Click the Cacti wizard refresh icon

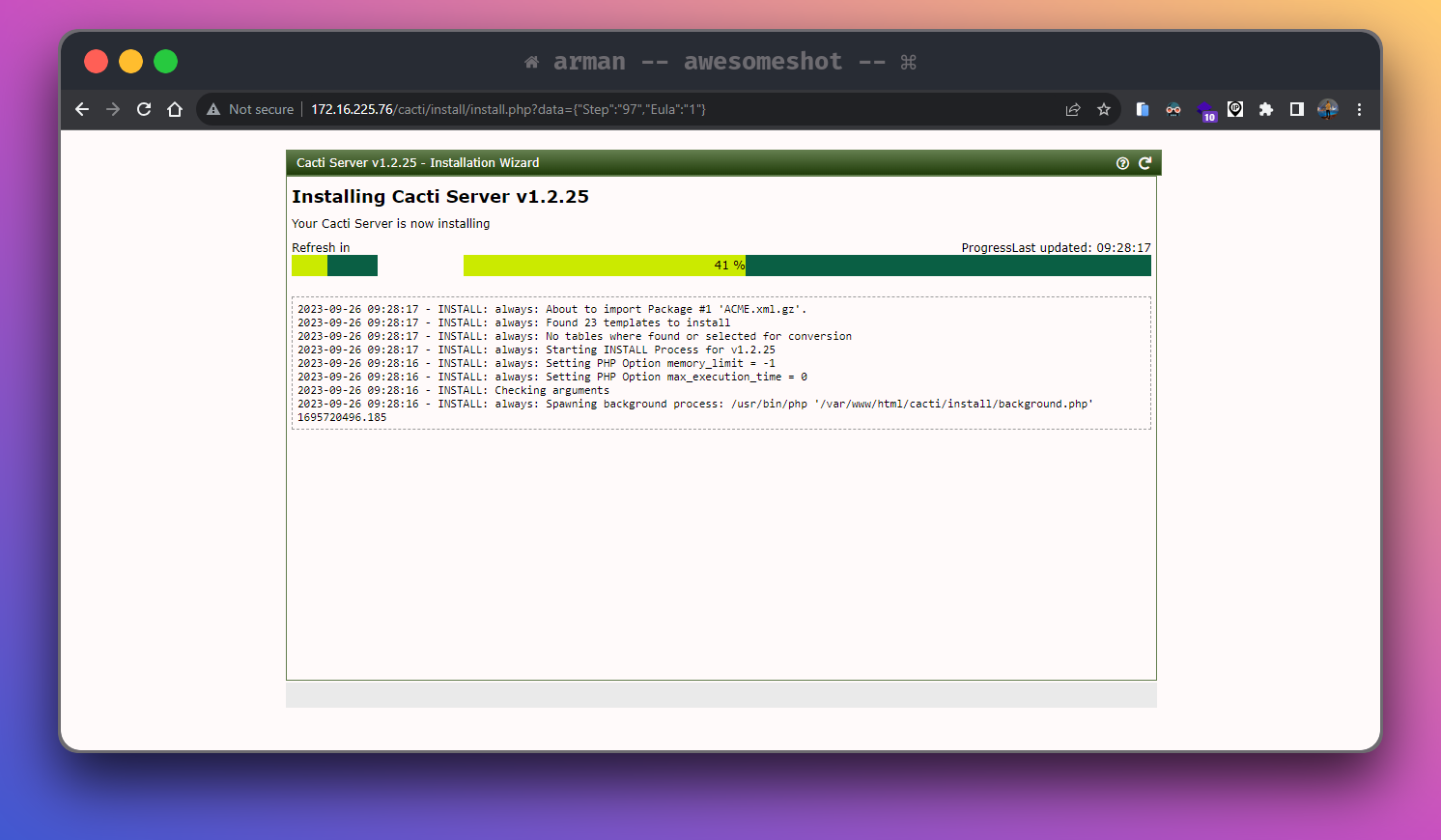tap(1144, 163)
